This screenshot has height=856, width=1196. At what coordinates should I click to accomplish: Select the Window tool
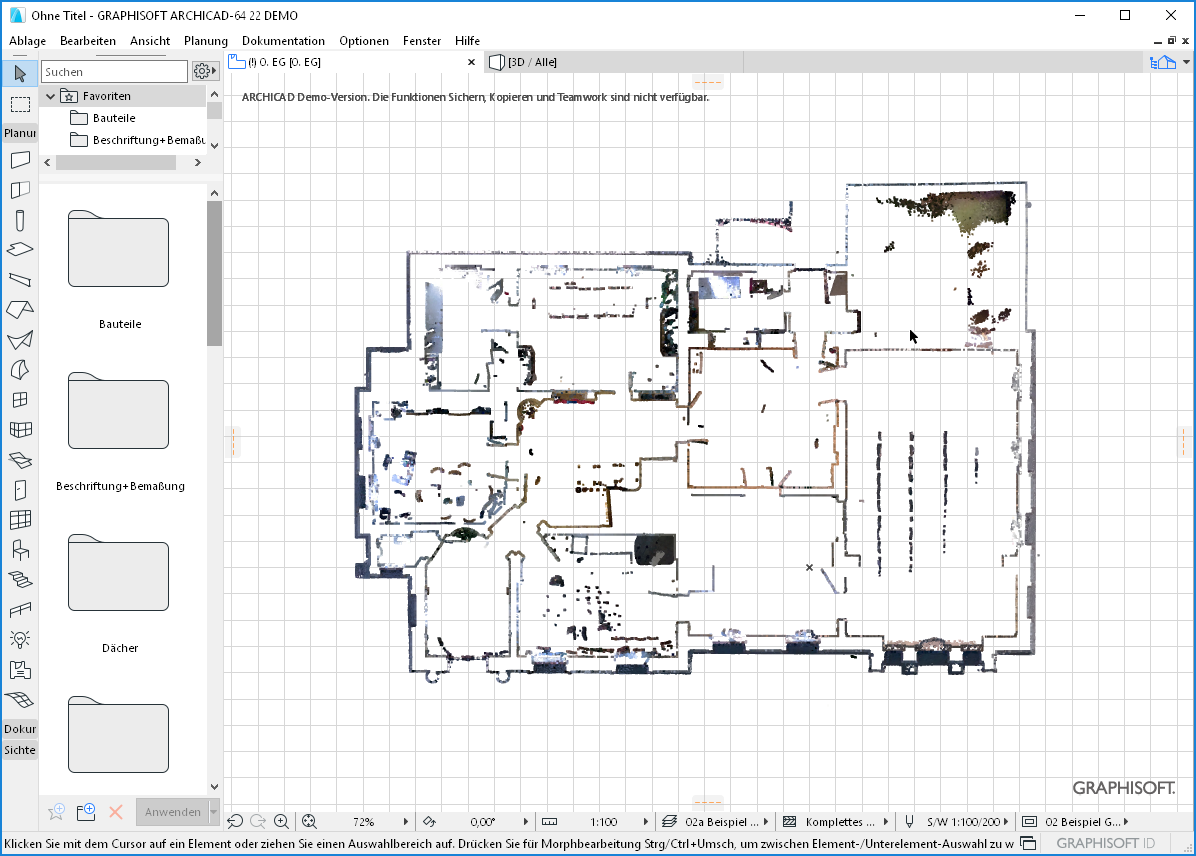(x=20, y=400)
